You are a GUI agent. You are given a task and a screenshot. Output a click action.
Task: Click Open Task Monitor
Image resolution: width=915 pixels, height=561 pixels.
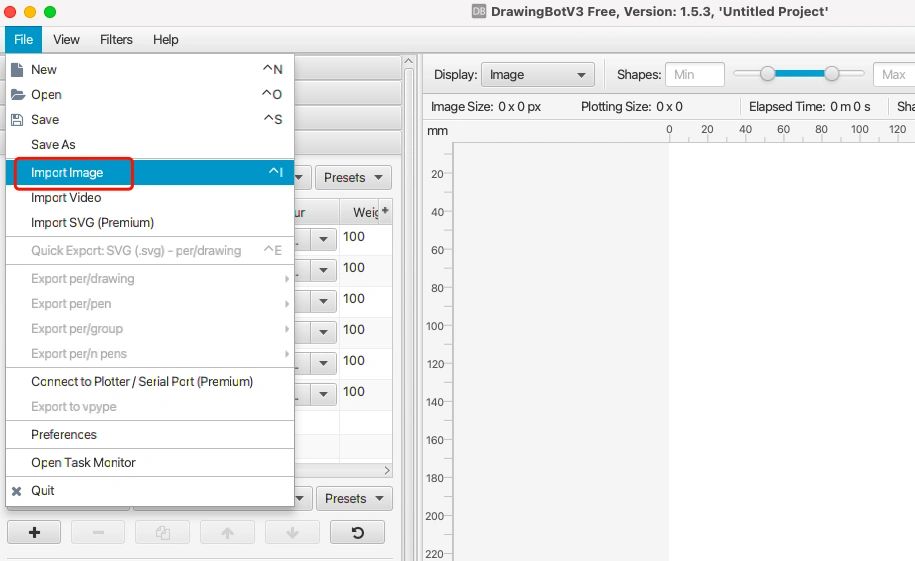point(83,463)
